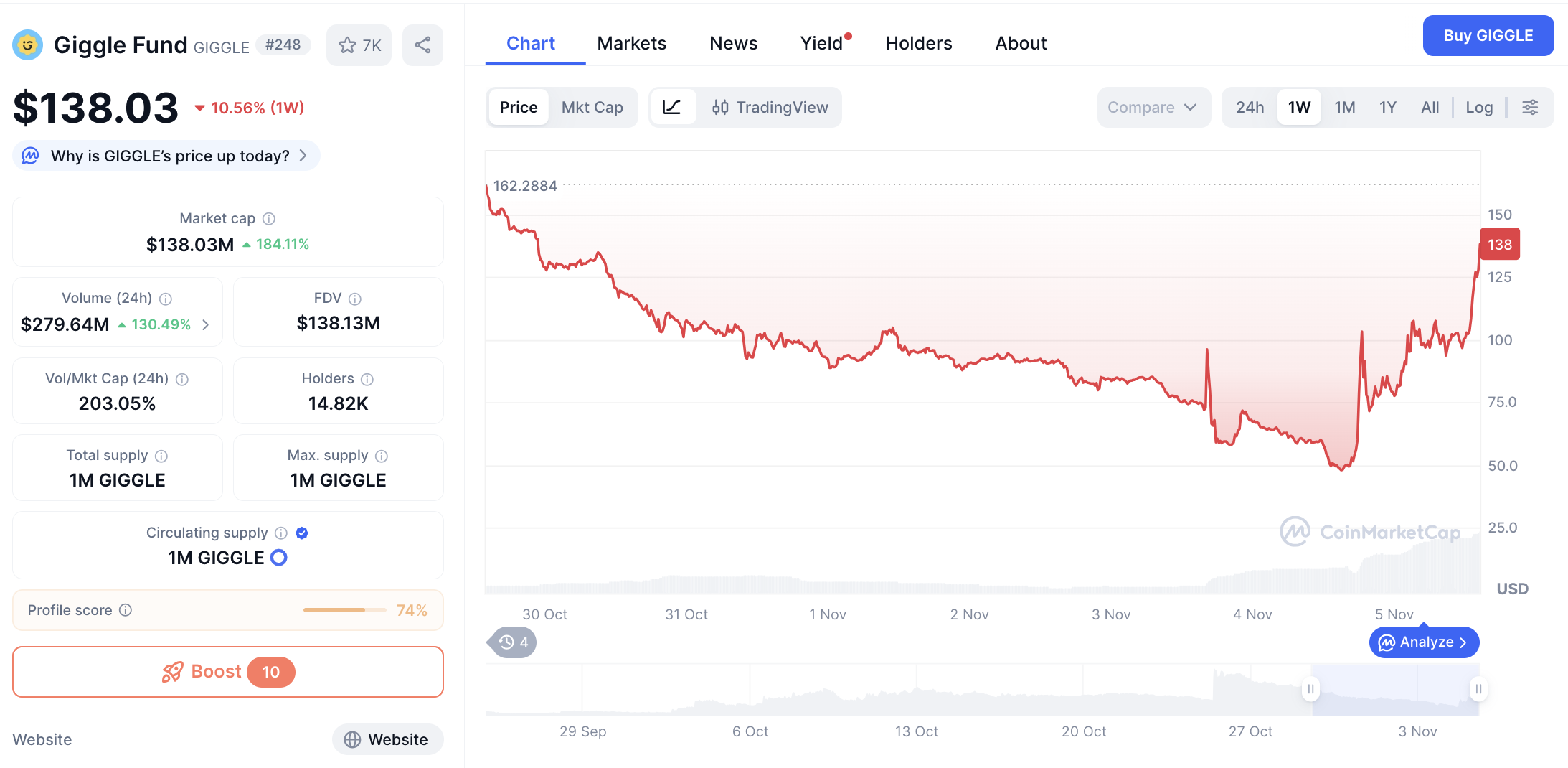Switch chart to Mkt Cap view

(x=592, y=108)
